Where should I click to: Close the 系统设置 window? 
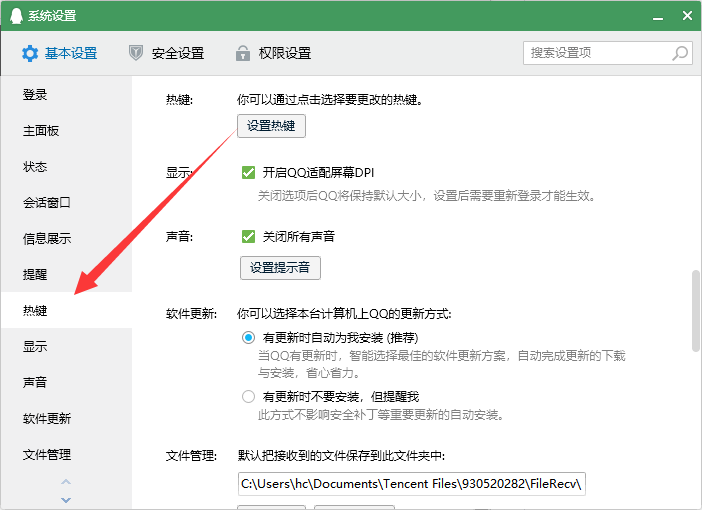[687, 16]
